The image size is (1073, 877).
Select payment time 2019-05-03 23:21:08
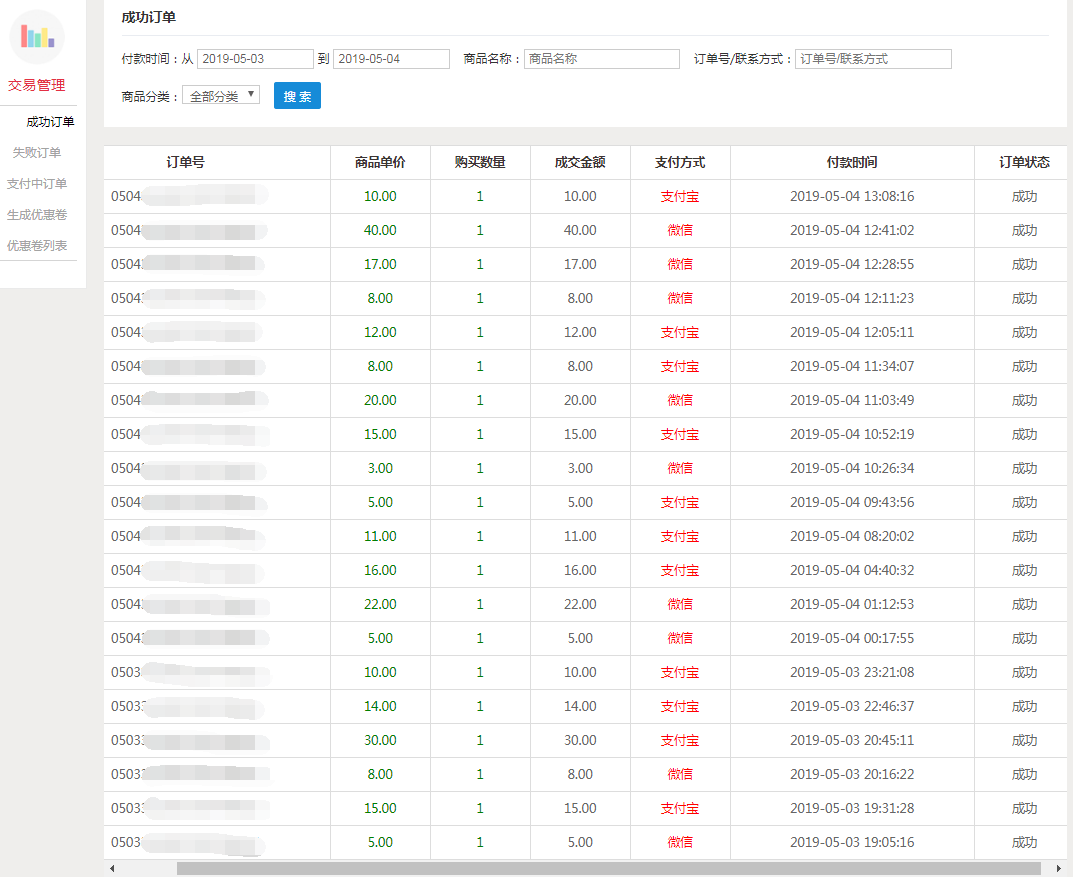click(x=852, y=672)
